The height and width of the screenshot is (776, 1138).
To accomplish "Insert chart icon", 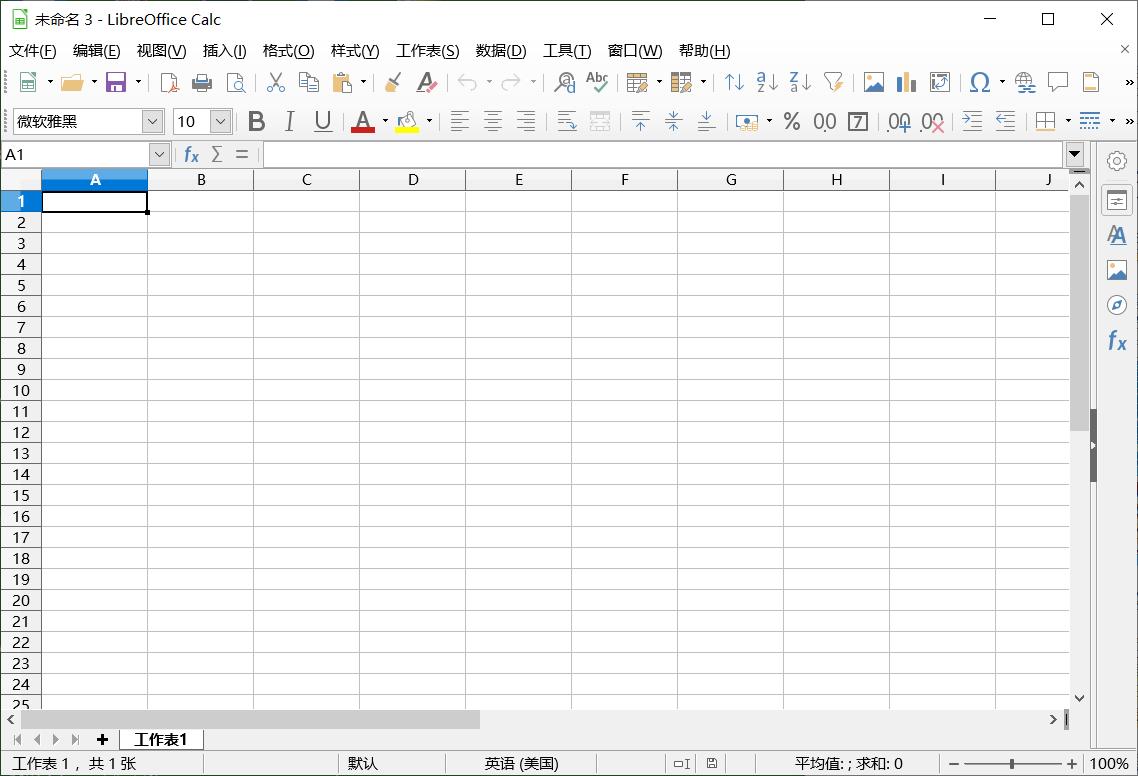I will 906,82.
